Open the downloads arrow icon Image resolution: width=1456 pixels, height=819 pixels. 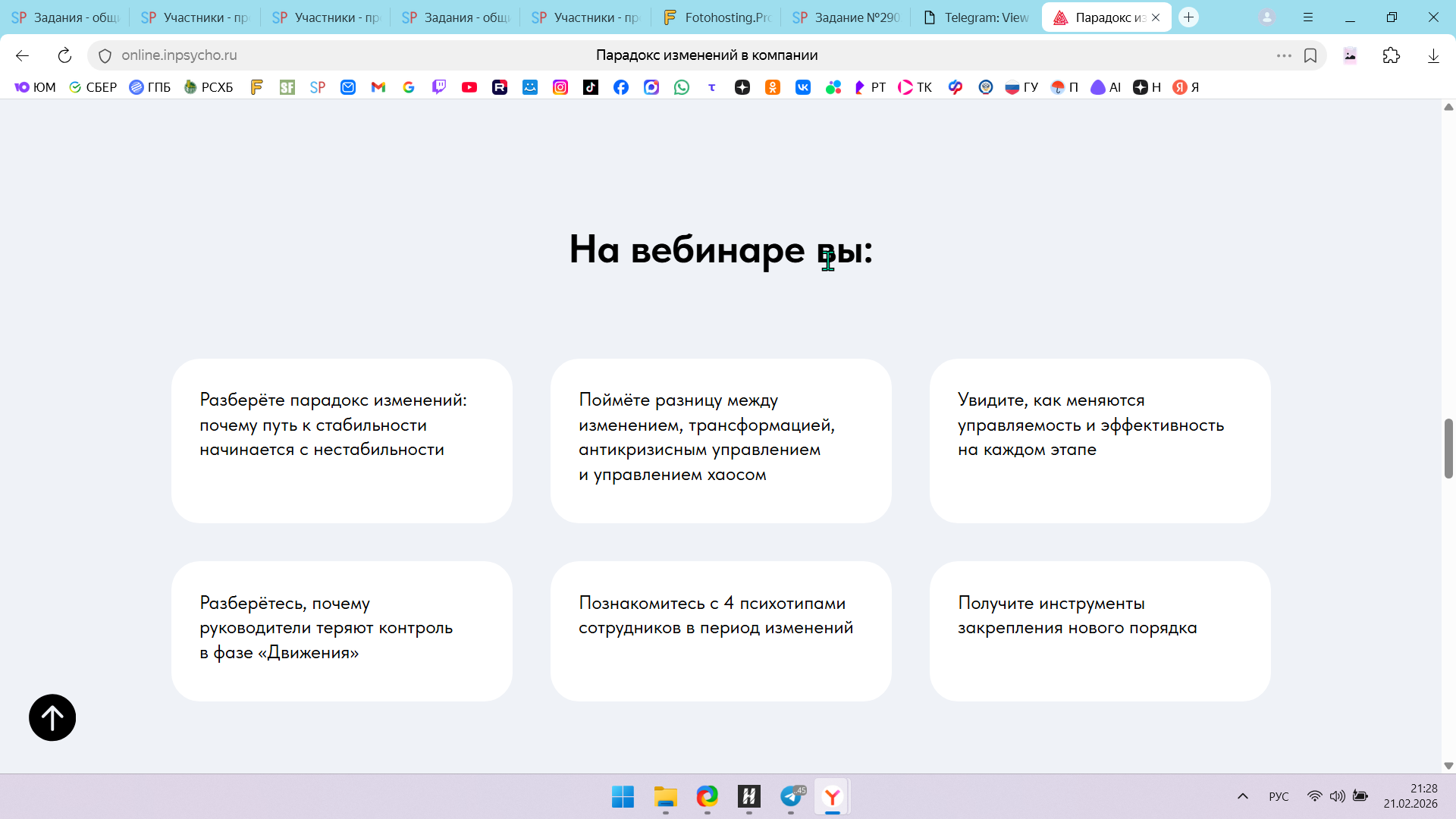(1433, 55)
